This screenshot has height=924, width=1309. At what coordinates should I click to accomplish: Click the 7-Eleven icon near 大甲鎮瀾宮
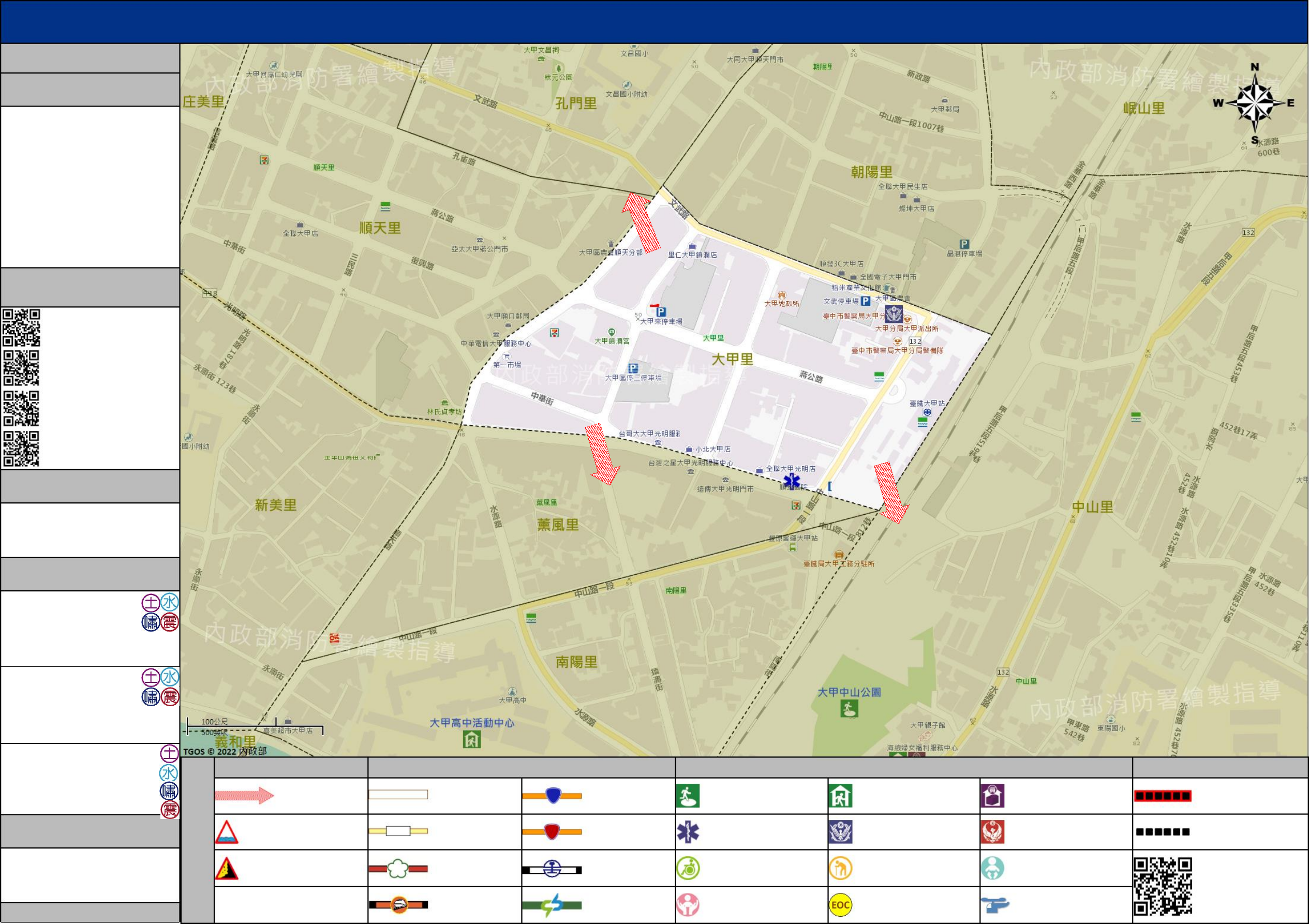(x=554, y=332)
